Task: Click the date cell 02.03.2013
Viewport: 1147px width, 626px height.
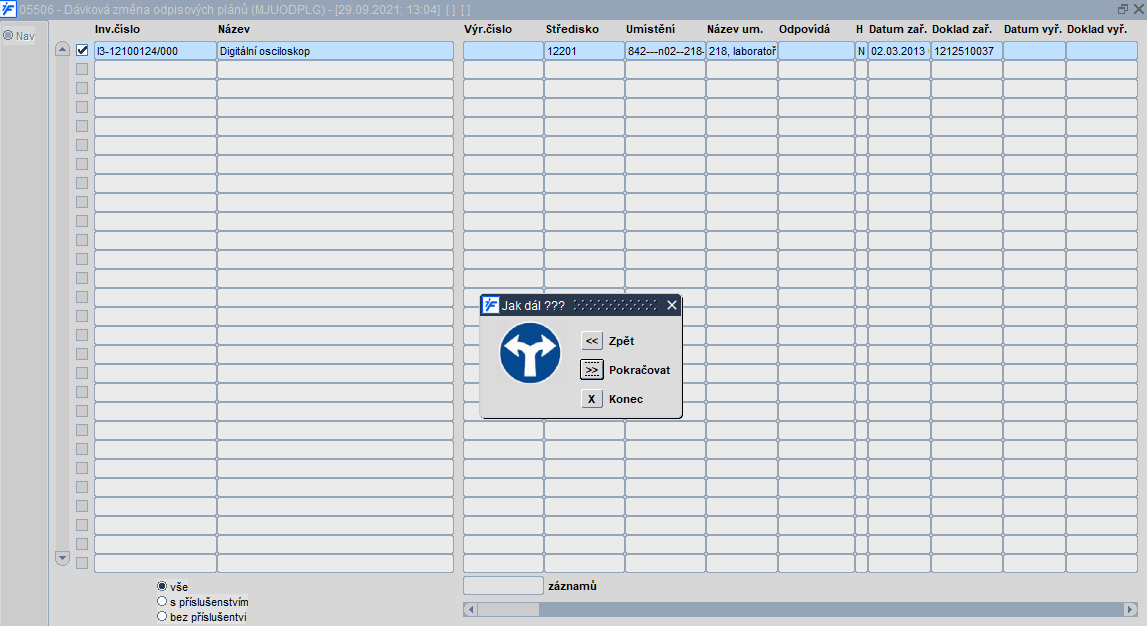Action: point(899,50)
